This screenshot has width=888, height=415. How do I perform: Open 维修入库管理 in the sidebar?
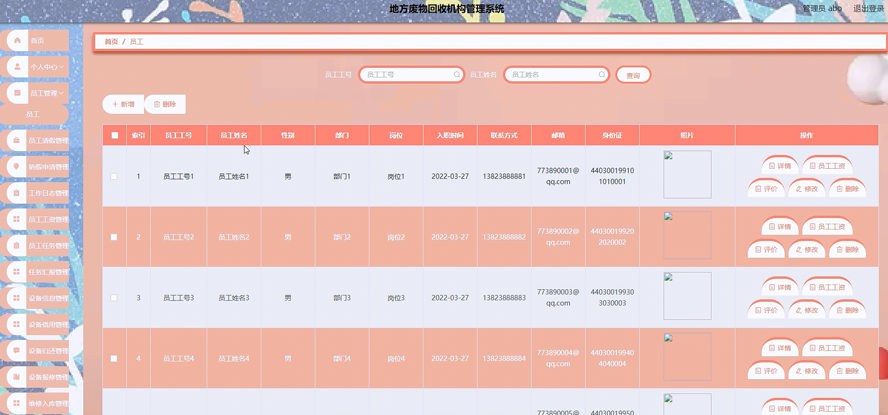pyautogui.click(x=35, y=404)
